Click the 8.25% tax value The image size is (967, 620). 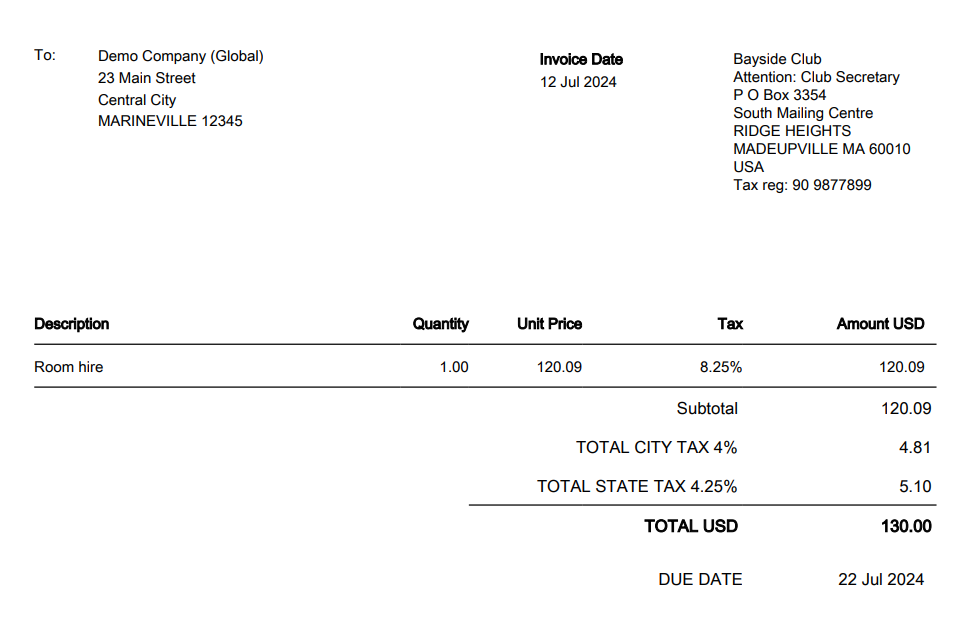pyautogui.click(x=720, y=367)
